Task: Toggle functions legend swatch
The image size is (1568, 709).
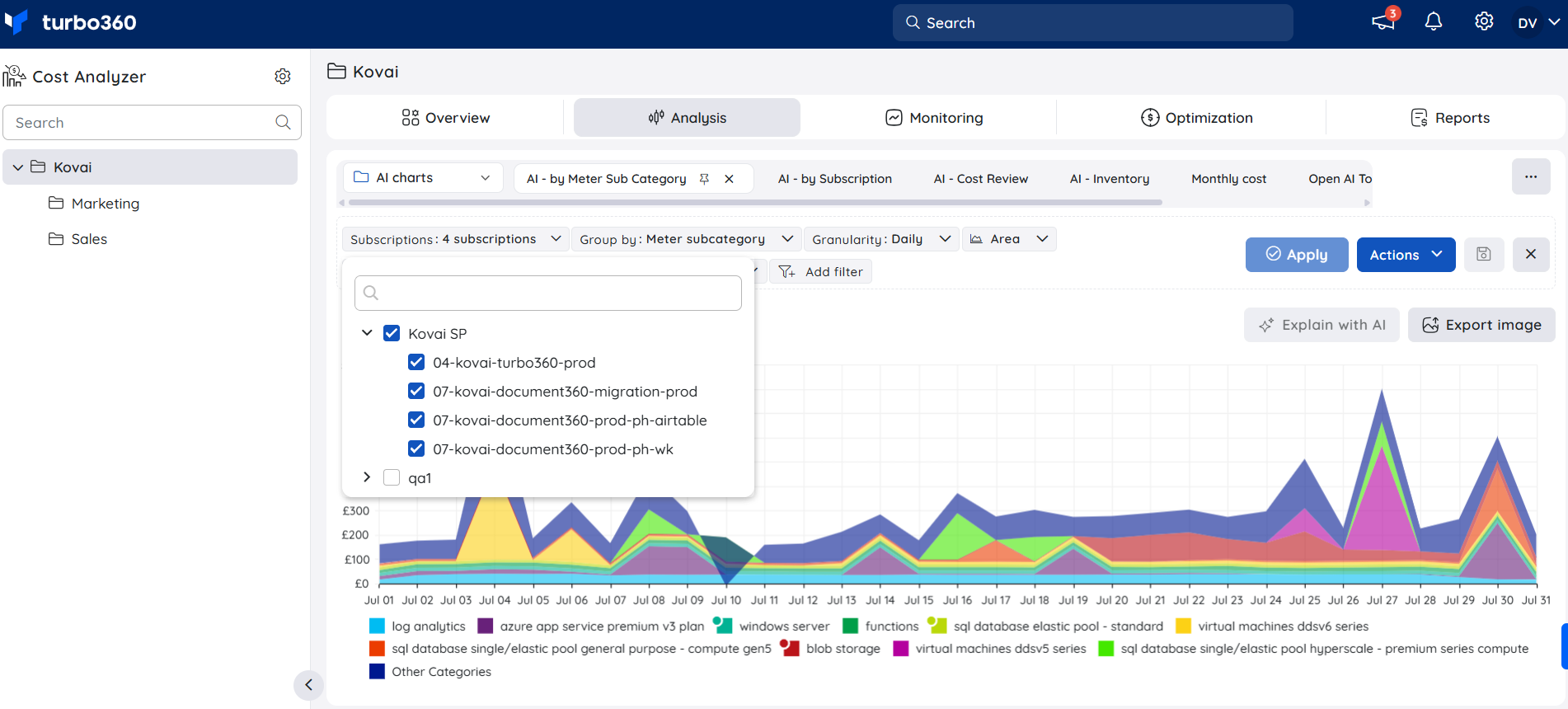Action: (850, 627)
